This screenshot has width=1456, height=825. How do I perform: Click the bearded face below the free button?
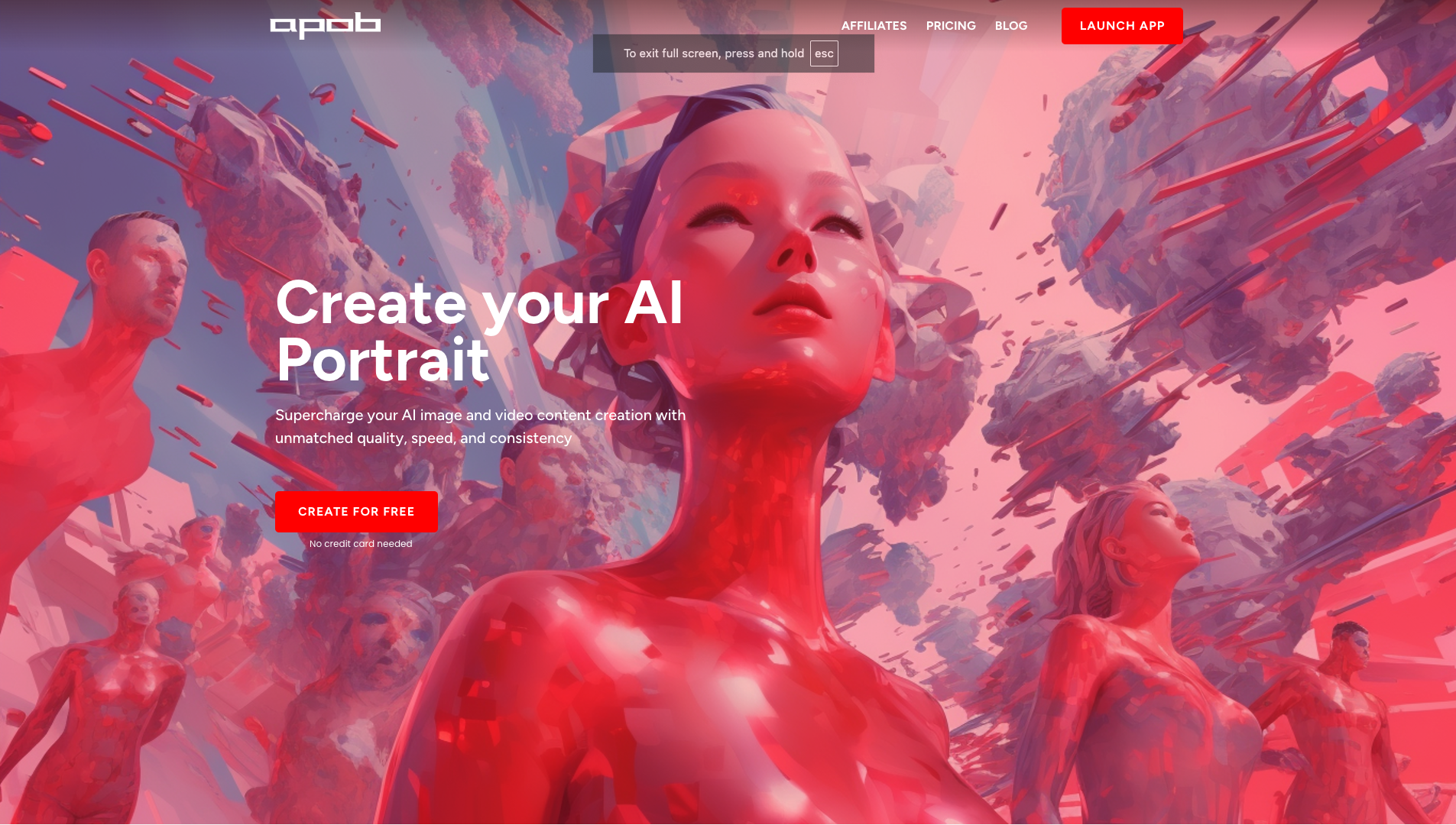click(x=382, y=634)
